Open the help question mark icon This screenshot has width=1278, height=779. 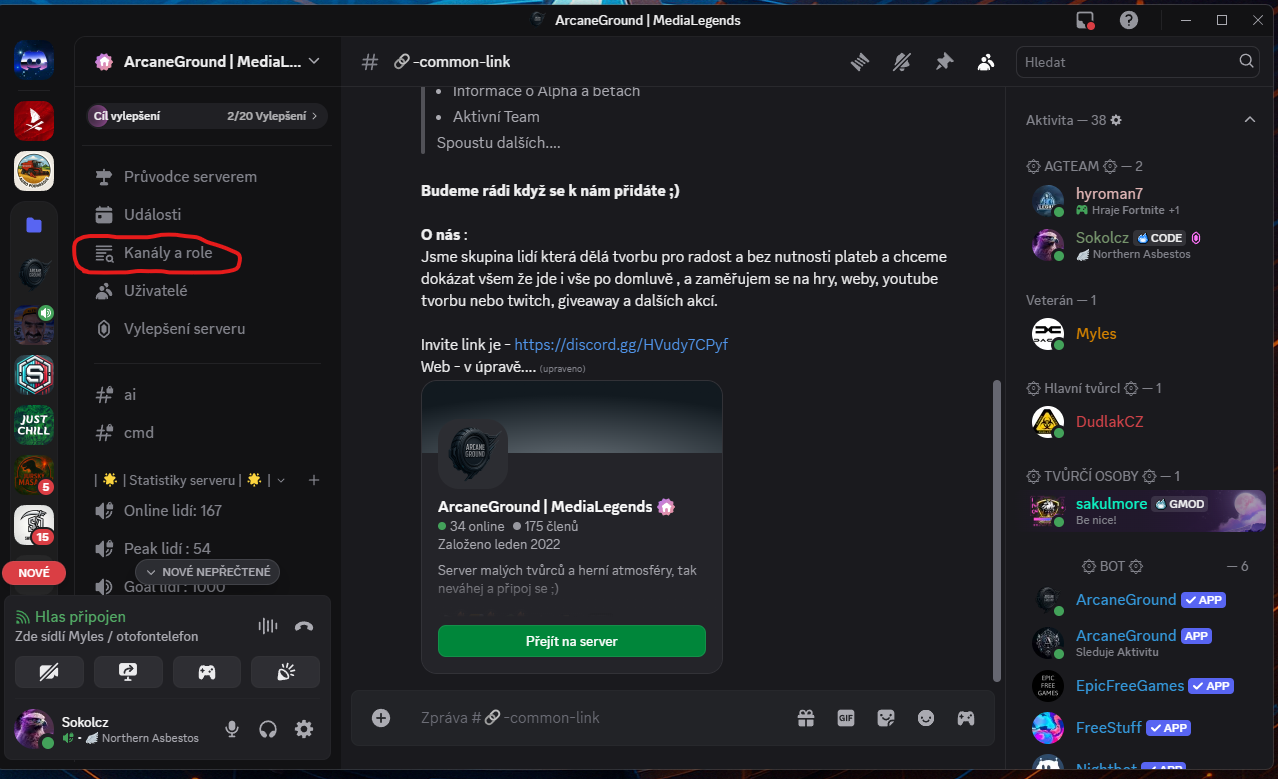tap(1129, 20)
